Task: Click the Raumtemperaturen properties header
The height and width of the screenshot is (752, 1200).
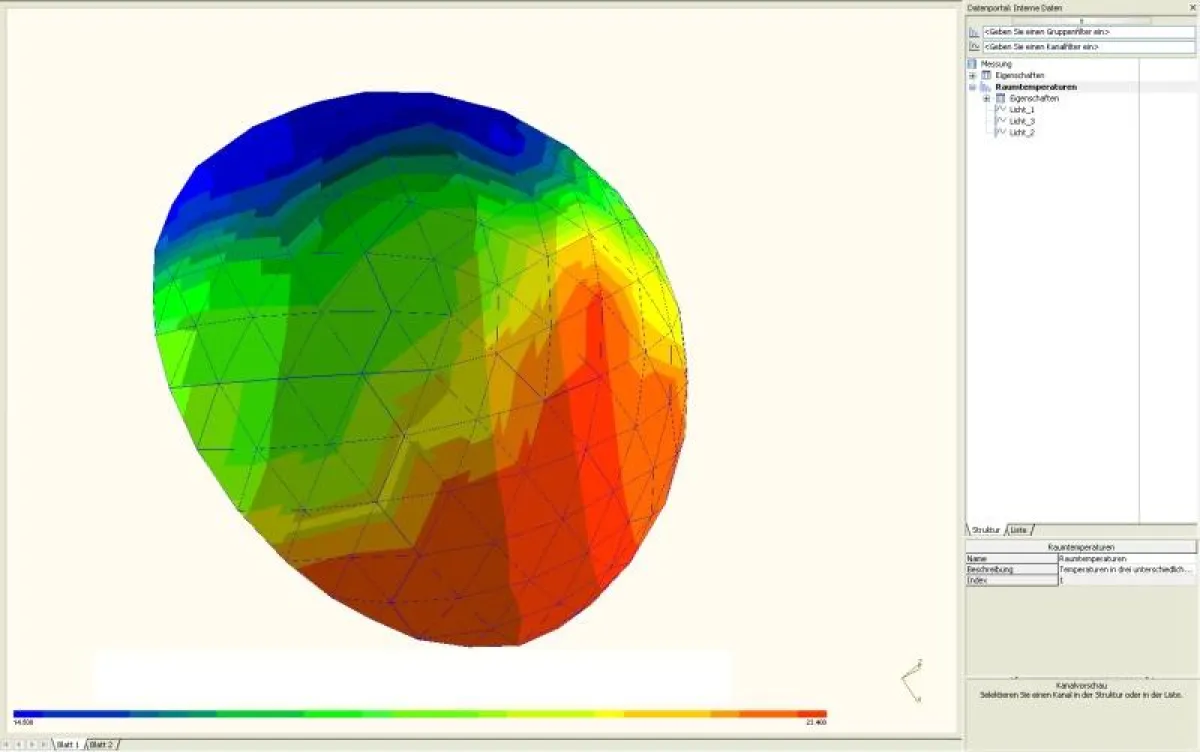Action: (1081, 548)
